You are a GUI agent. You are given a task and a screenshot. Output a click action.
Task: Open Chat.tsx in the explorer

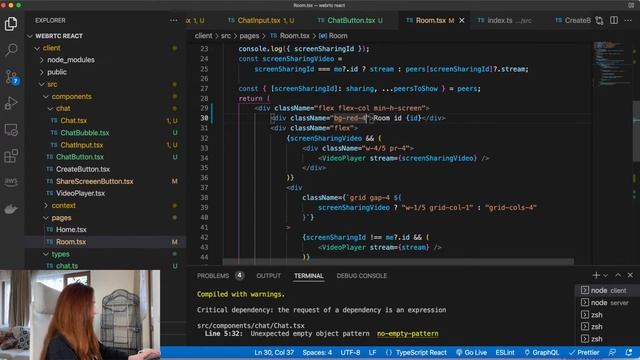coord(105,121)
